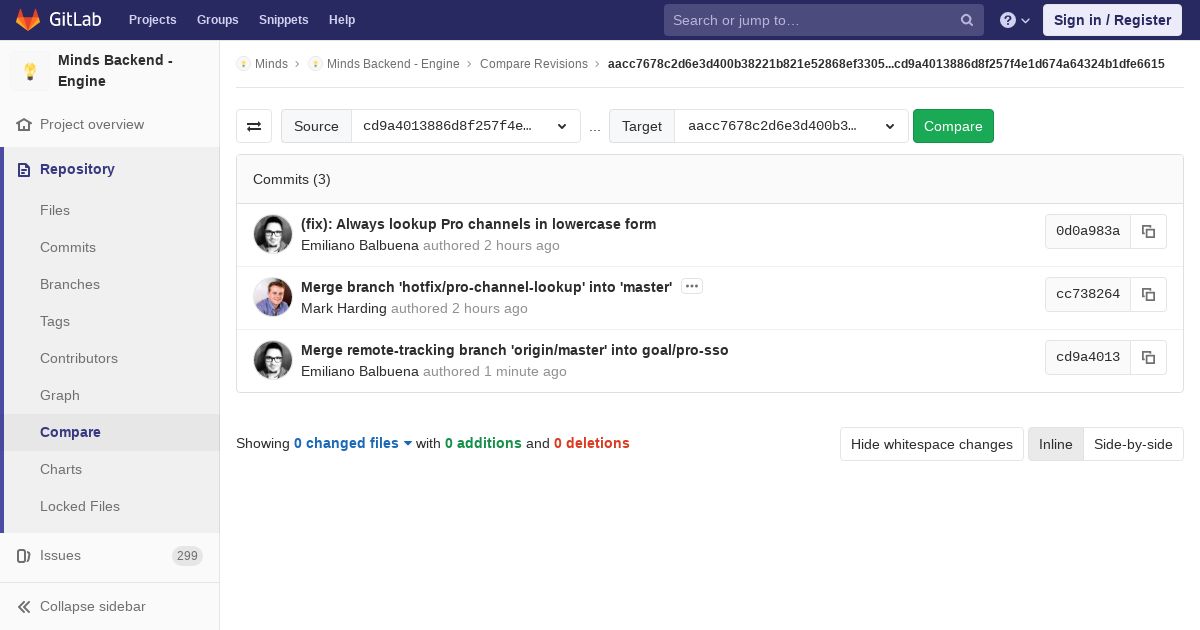Open Compare in sidebar
The width and height of the screenshot is (1200, 630).
click(x=70, y=432)
